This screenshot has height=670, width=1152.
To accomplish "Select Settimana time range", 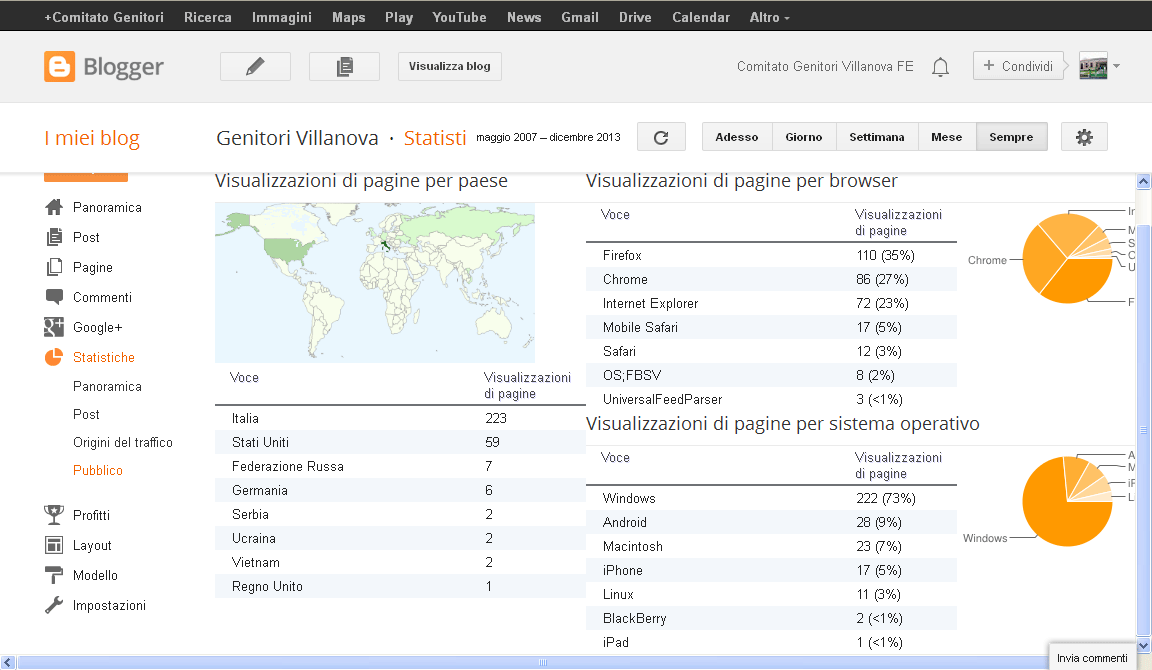I will pyautogui.click(x=876, y=137).
